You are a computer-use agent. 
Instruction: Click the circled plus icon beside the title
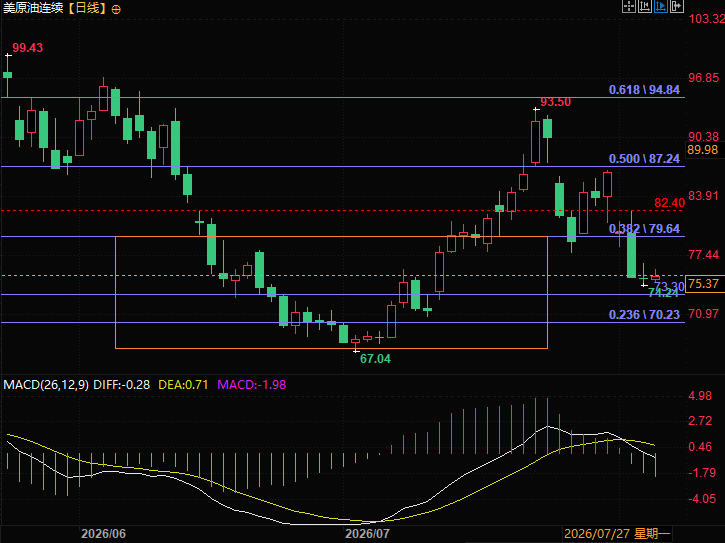pyautogui.click(x=116, y=9)
